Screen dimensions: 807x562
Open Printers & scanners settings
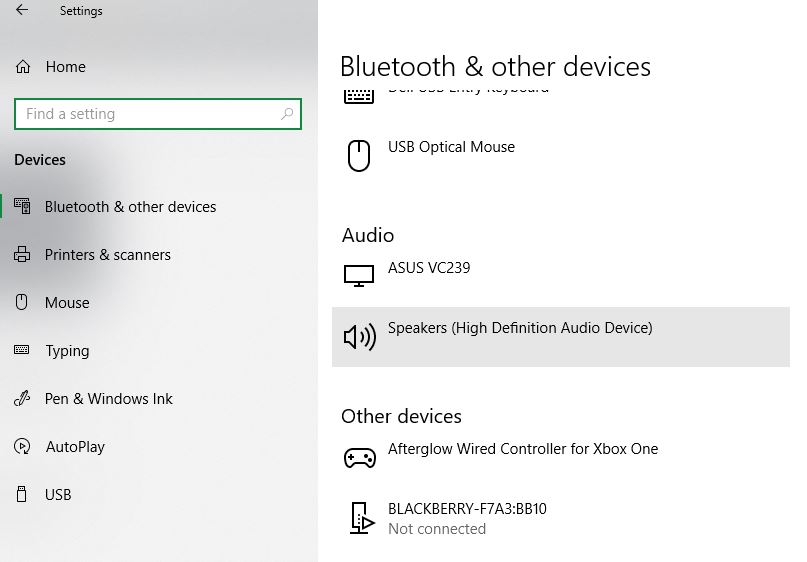tap(107, 255)
